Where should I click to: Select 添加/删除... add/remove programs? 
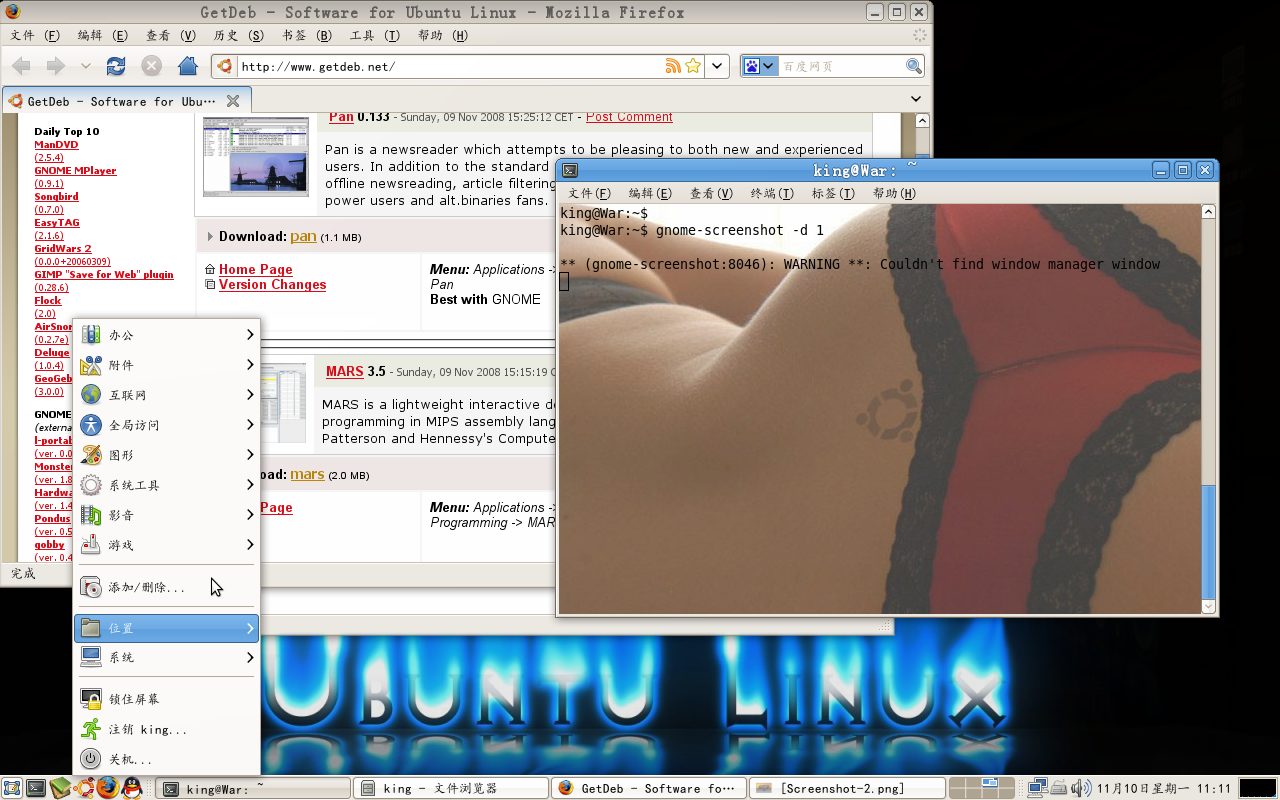point(168,587)
